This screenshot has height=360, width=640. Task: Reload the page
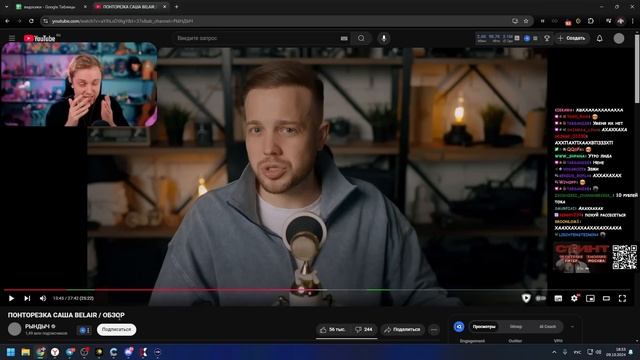point(31,21)
